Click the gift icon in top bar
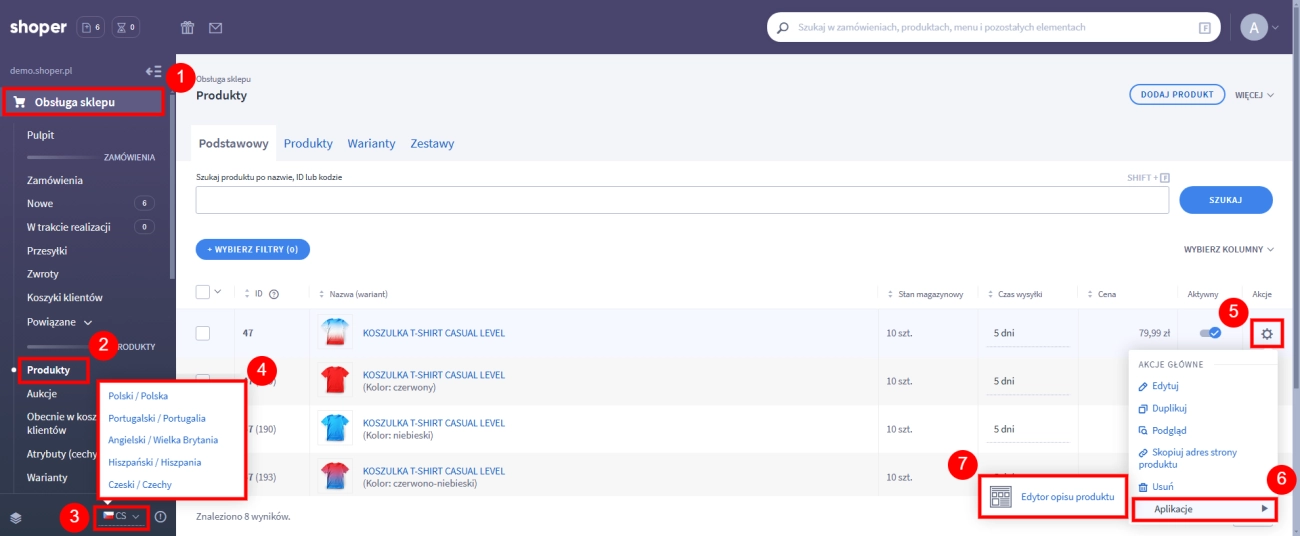 (187, 27)
